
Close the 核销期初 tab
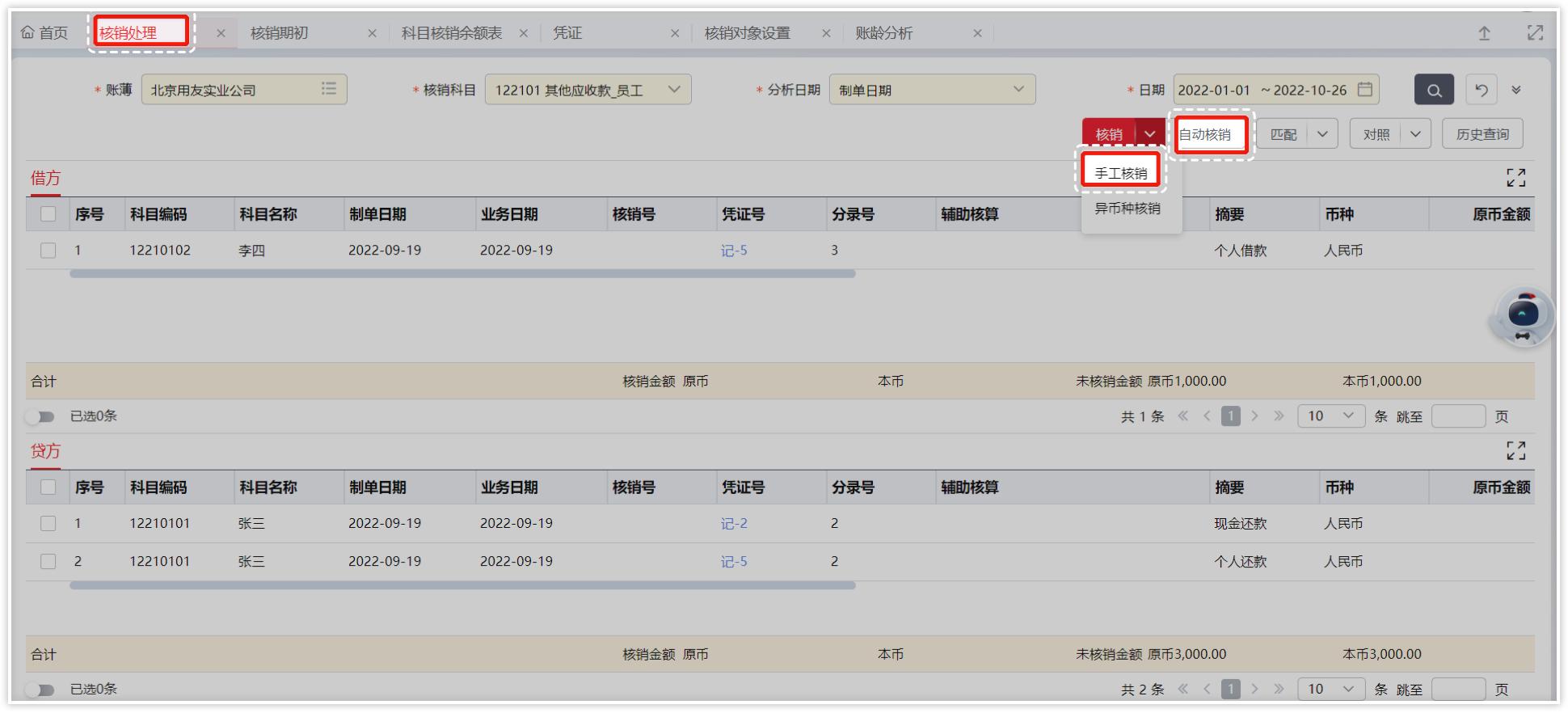click(x=372, y=33)
